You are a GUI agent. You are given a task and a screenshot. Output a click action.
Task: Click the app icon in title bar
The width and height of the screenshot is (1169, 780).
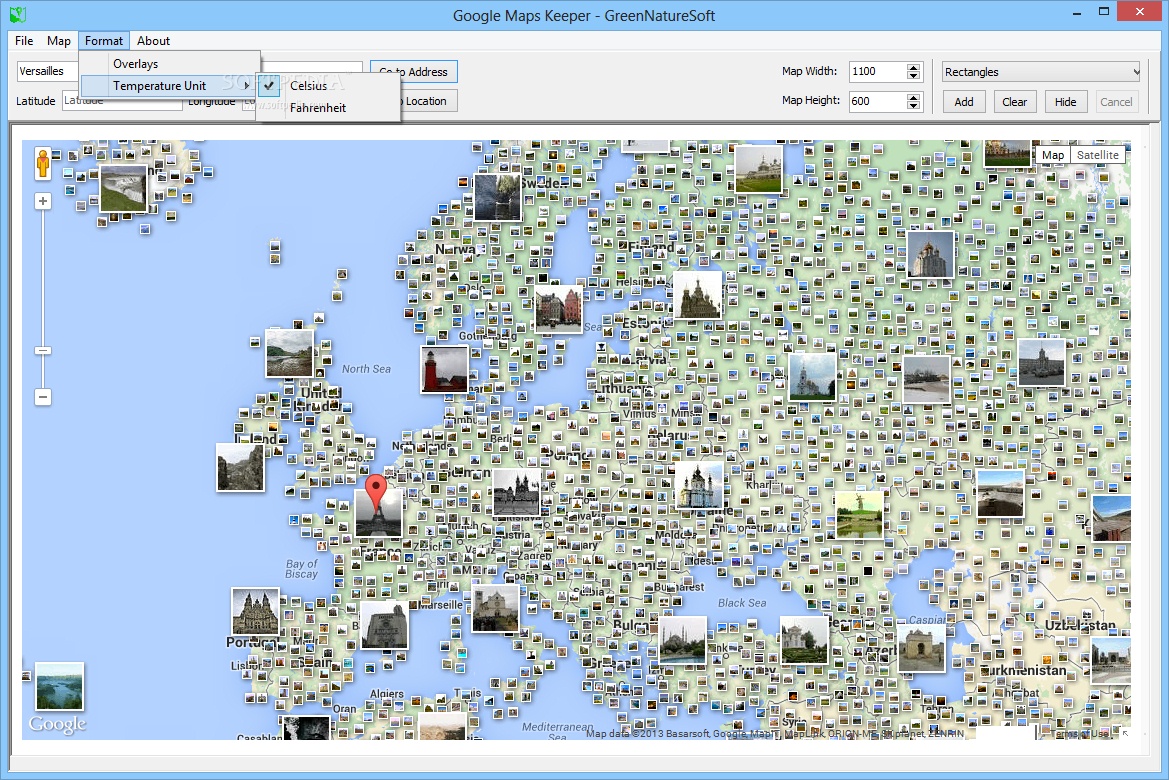[x=18, y=14]
